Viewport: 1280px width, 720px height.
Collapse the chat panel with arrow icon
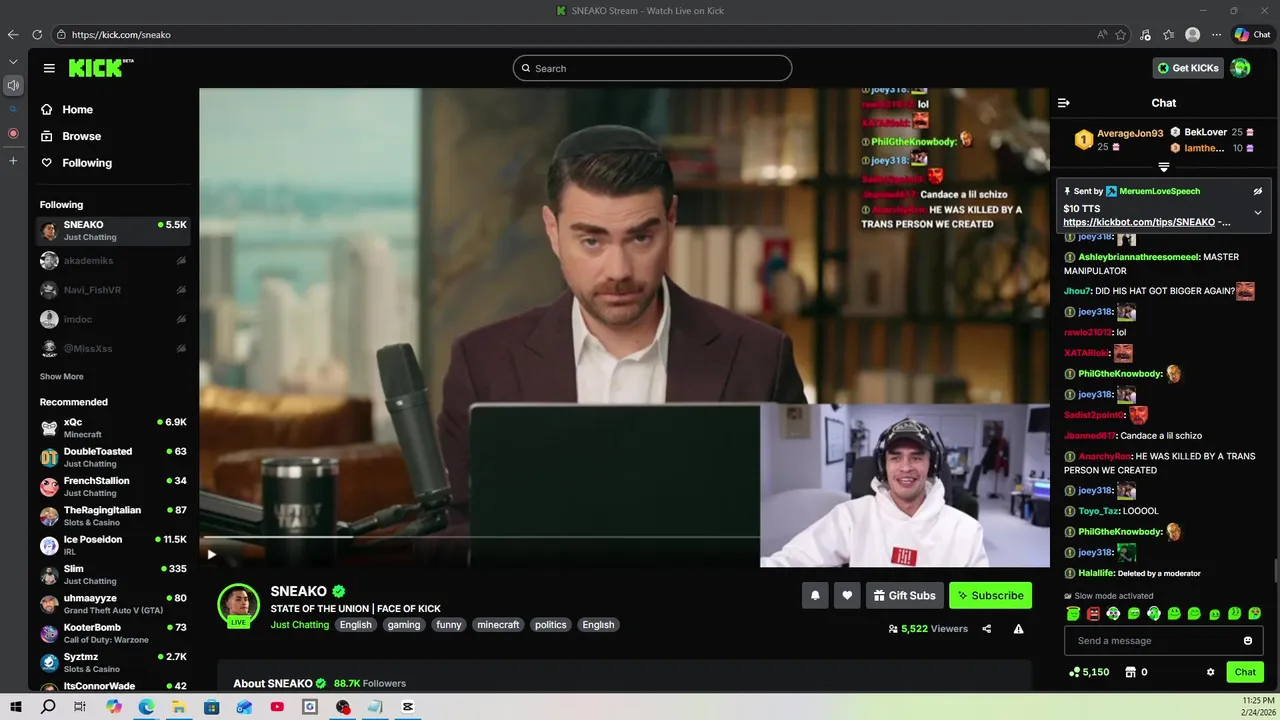tap(1064, 103)
